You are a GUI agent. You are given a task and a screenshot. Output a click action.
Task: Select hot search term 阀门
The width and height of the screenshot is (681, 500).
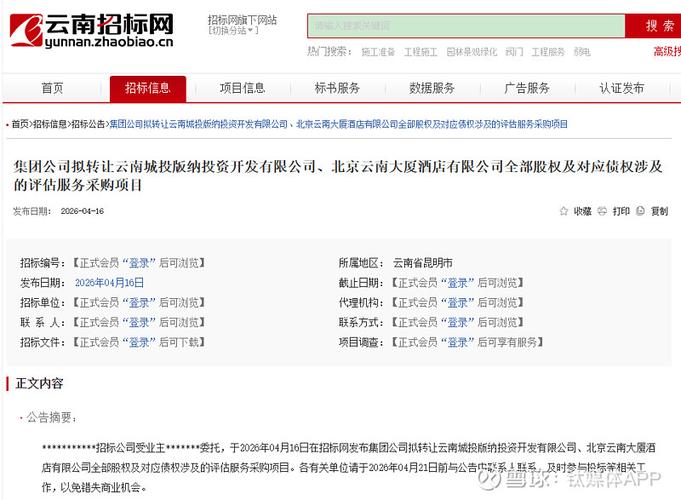pos(514,52)
